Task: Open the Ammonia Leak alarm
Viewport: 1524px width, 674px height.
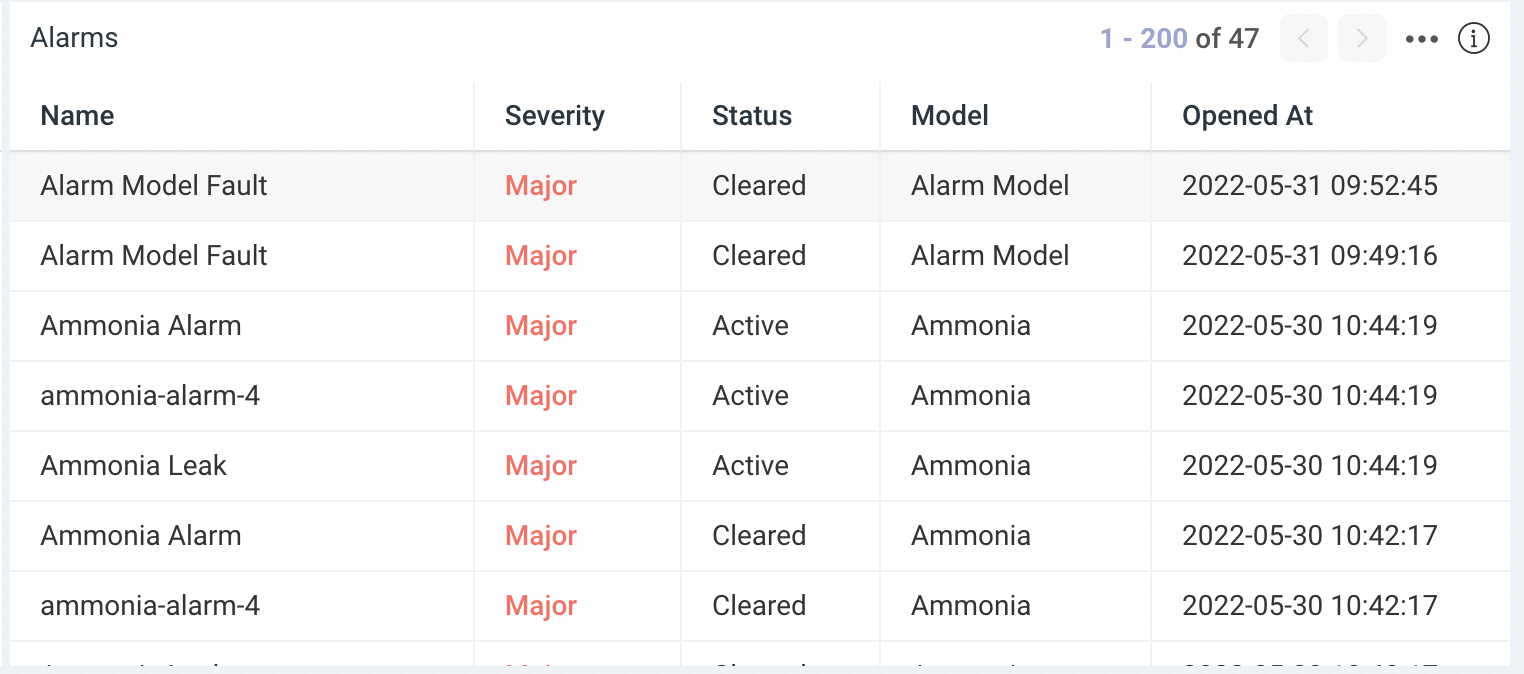Action: [x=760, y=466]
